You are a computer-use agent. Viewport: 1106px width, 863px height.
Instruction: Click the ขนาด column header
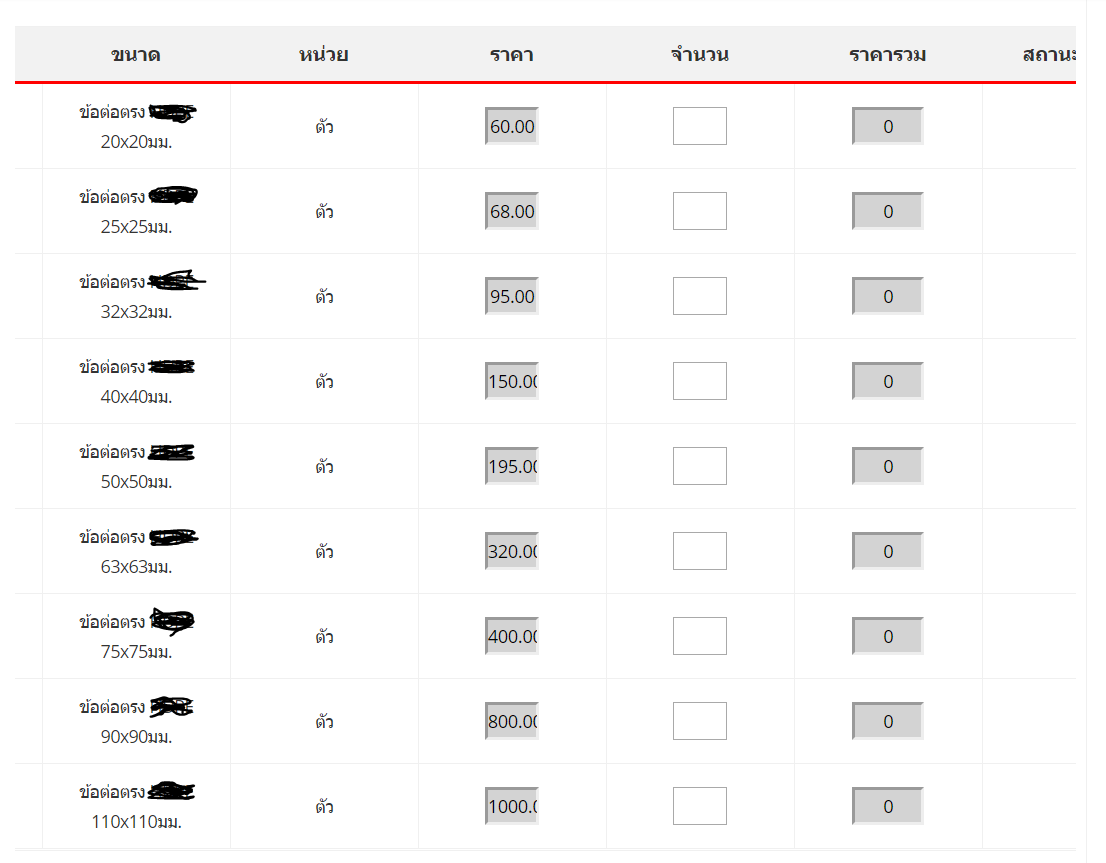pos(136,55)
